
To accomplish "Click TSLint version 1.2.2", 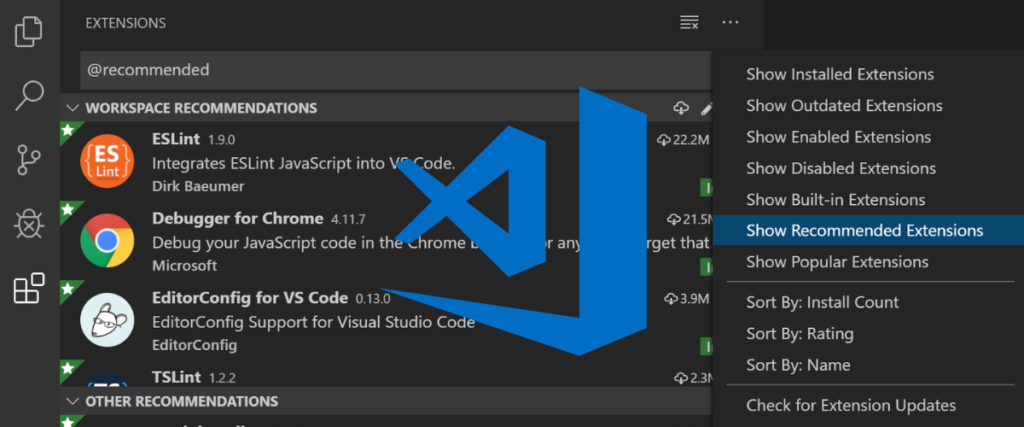I will point(223,379).
